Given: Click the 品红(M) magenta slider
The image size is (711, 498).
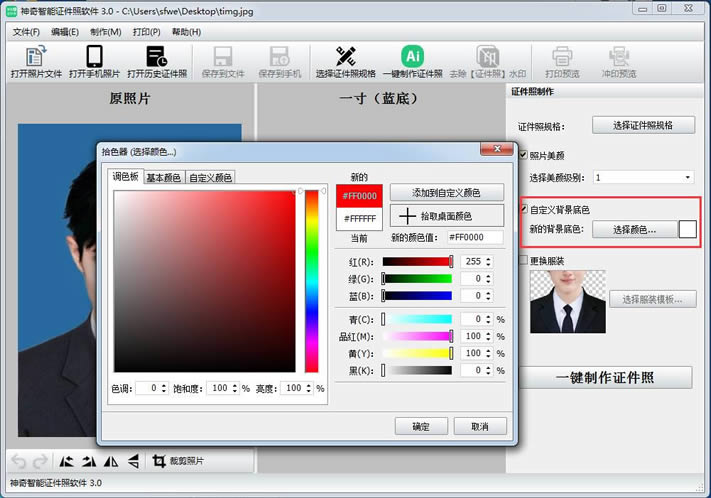Looking at the screenshot, I should [x=418, y=336].
